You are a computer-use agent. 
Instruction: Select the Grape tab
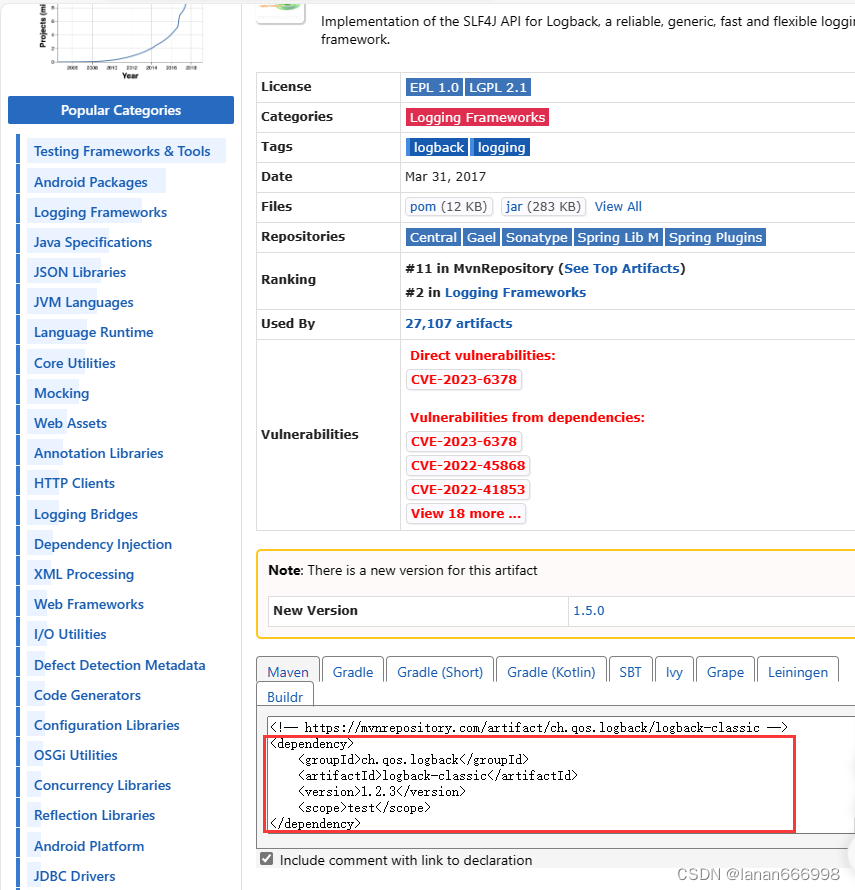(725, 672)
